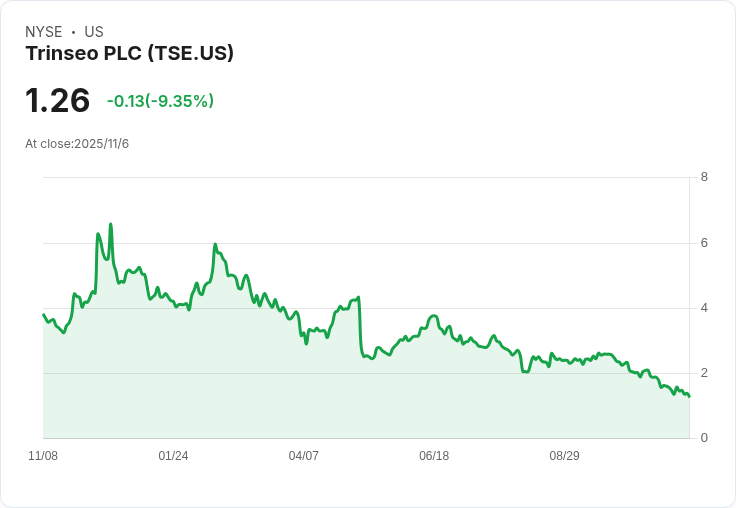This screenshot has height=508, width=736.
Task: Click the 4 value on the price axis
Action: click(x=704, y=308)
